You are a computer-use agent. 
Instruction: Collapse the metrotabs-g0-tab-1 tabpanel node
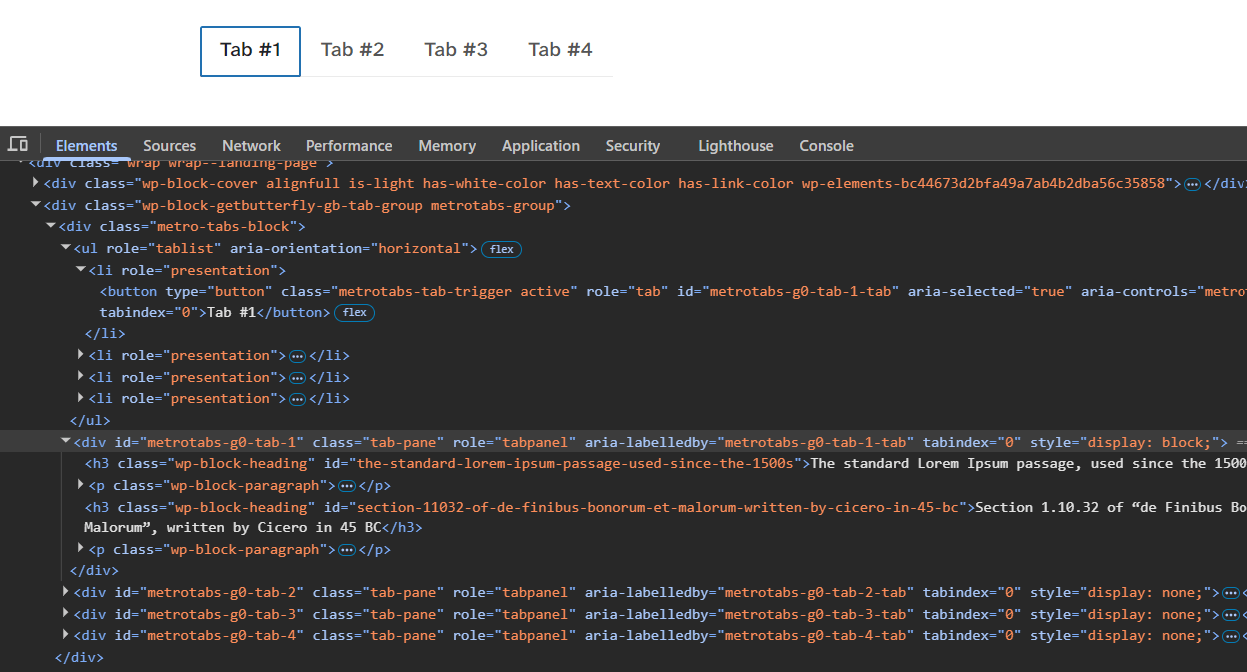pyautogui.click(x=66, y=442)
